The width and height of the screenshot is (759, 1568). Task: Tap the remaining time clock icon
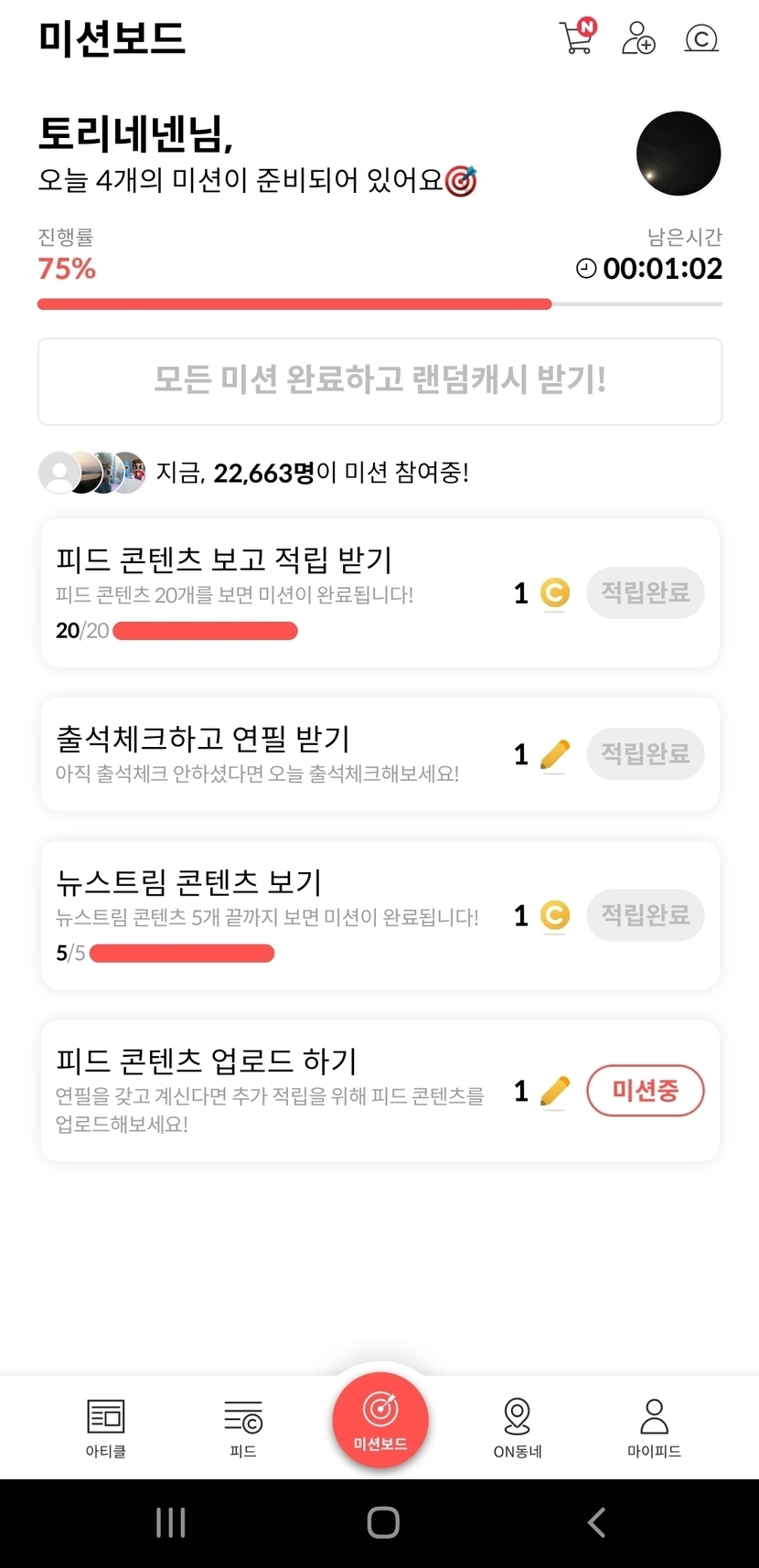[x=586, y=269]
